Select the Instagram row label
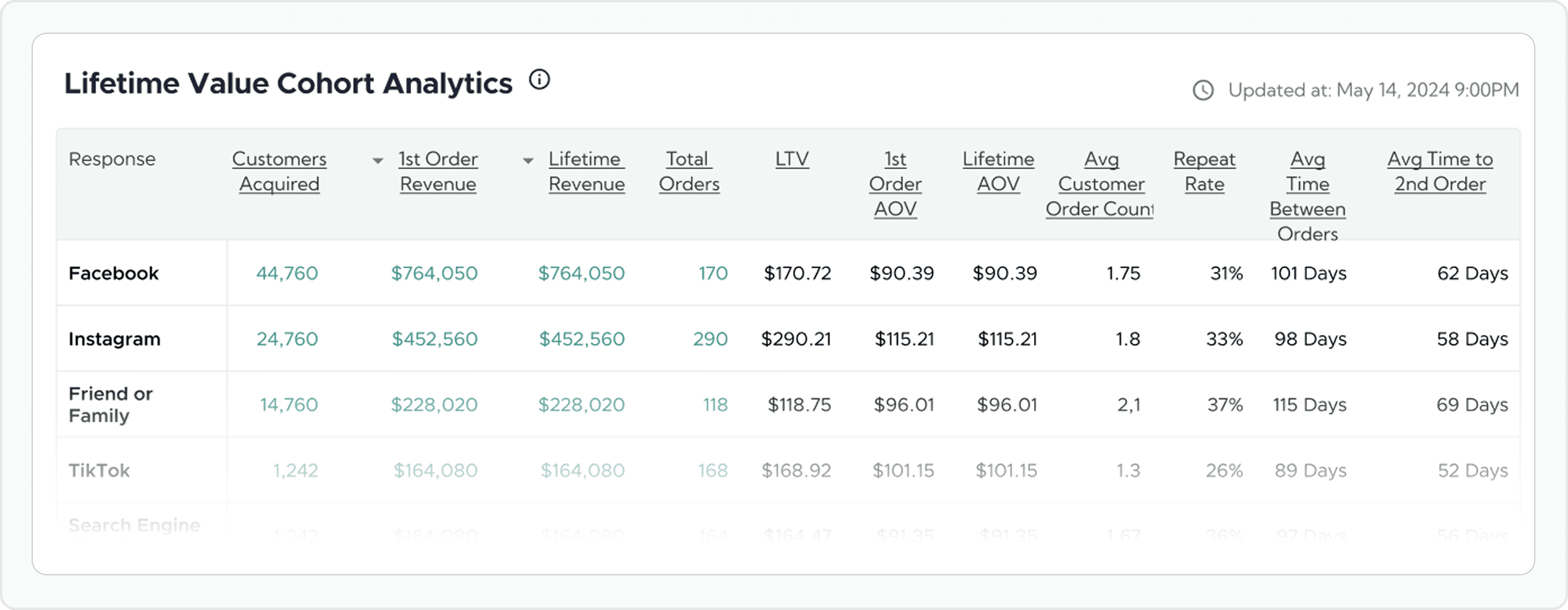This screenshot has height=610, width=1568. point(114,339)
